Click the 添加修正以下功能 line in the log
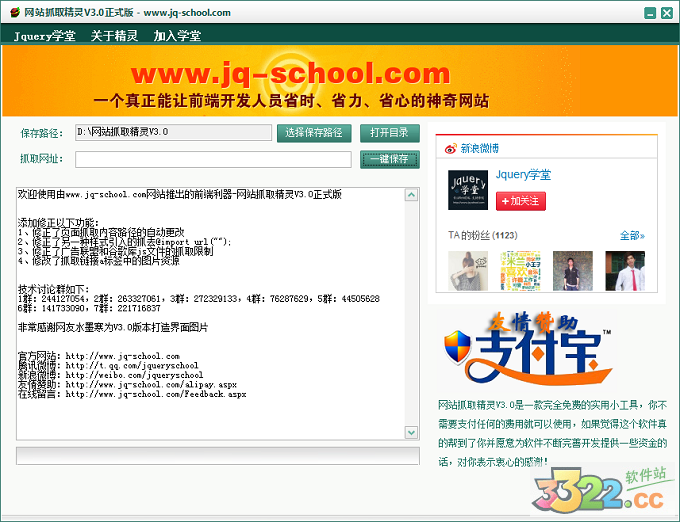Viewport: 680px width, 522px height. tap(59, 223)
